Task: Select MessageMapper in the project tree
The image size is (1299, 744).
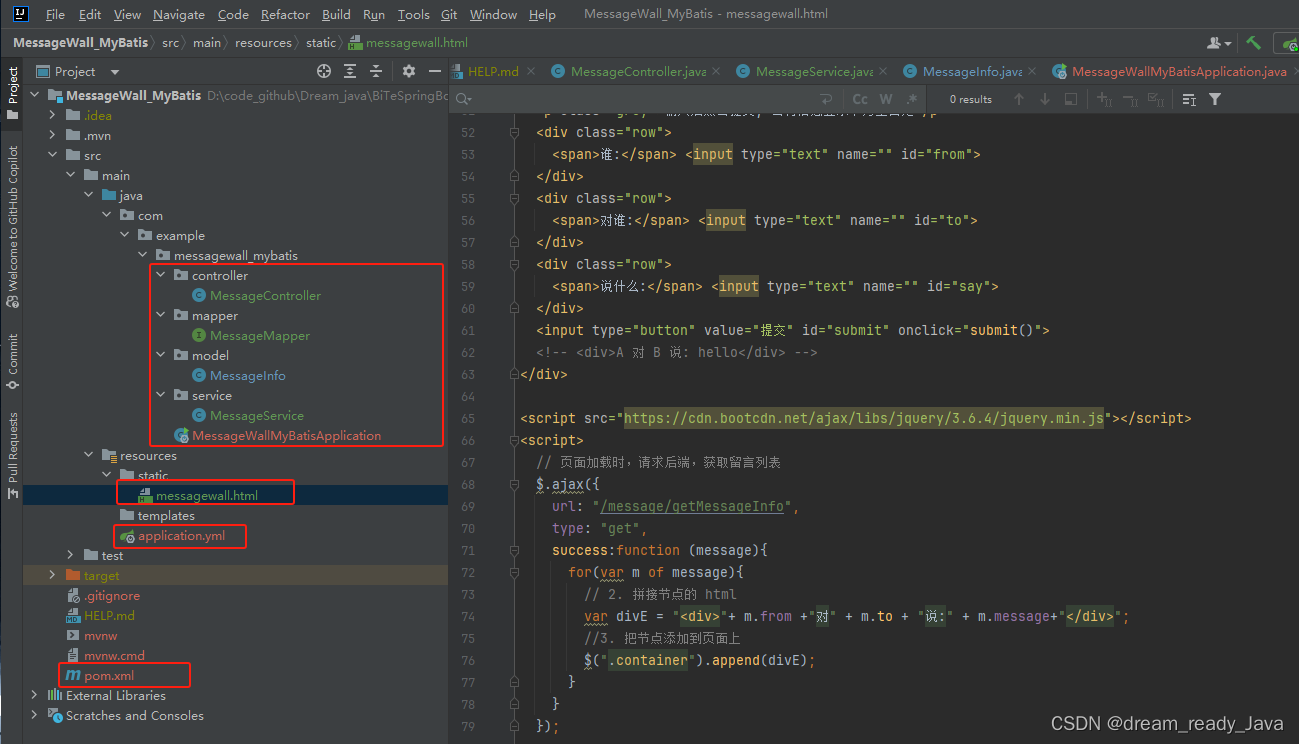Action: [x=260, y=335]
